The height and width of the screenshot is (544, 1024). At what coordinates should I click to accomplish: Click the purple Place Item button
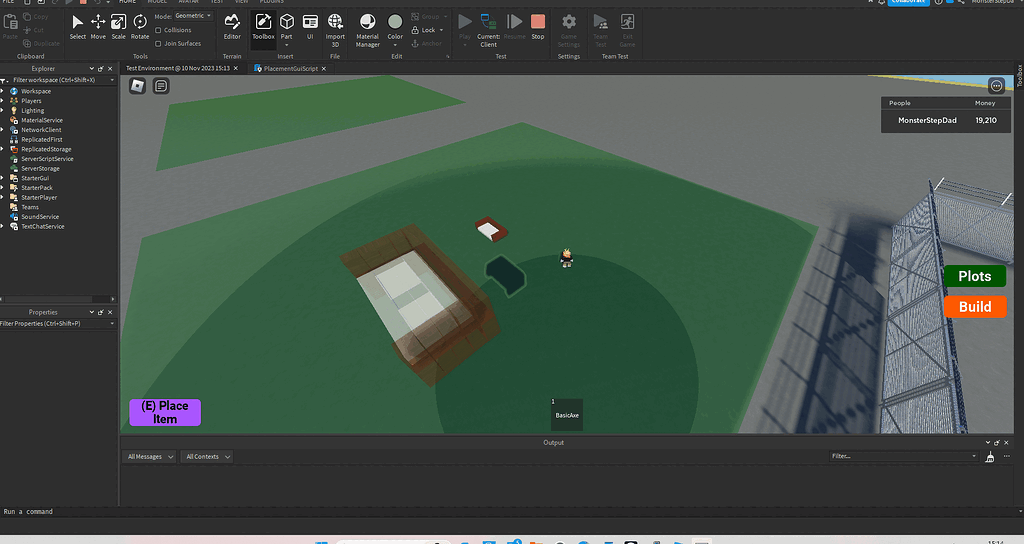(165, 412)
